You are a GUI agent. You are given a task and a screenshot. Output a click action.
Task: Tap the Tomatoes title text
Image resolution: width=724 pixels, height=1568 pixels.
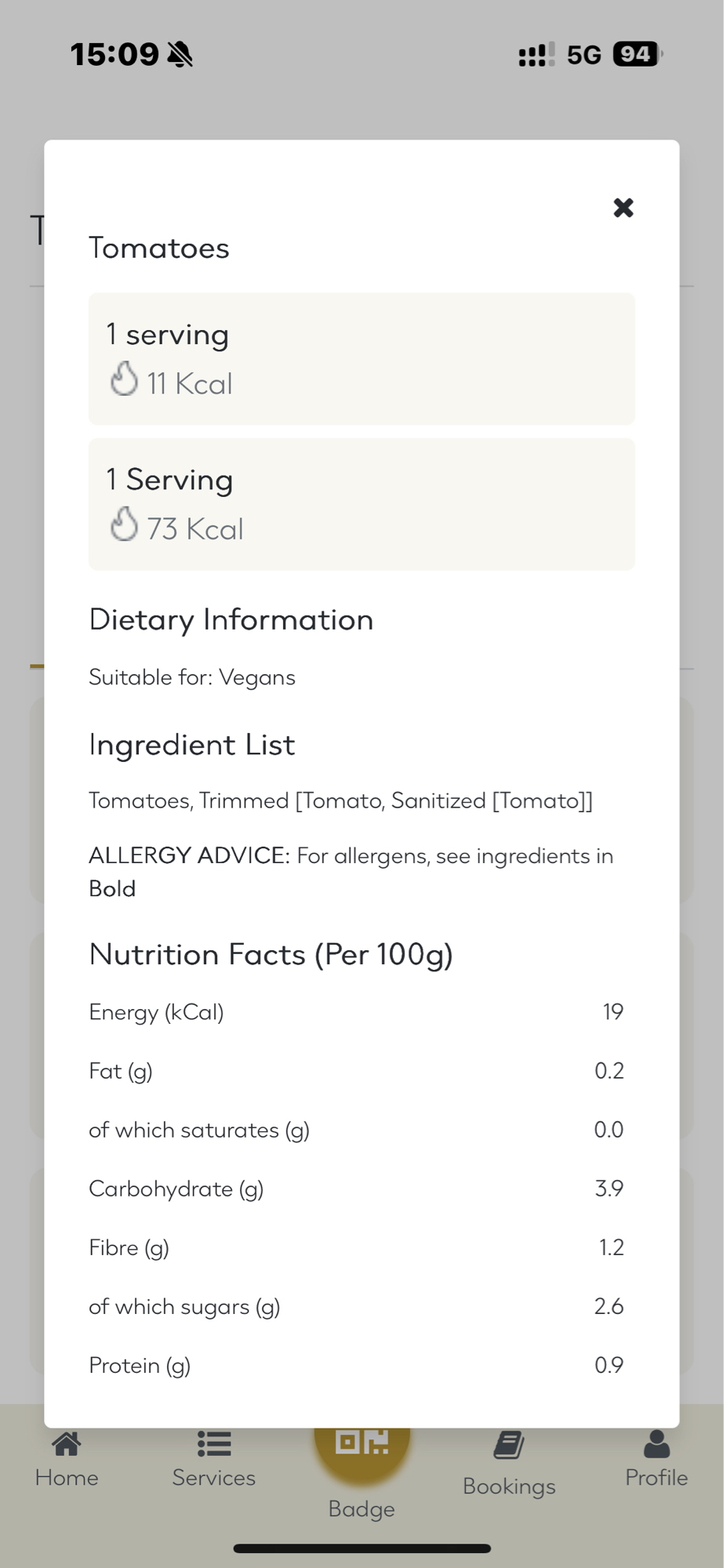coord(159,249)
